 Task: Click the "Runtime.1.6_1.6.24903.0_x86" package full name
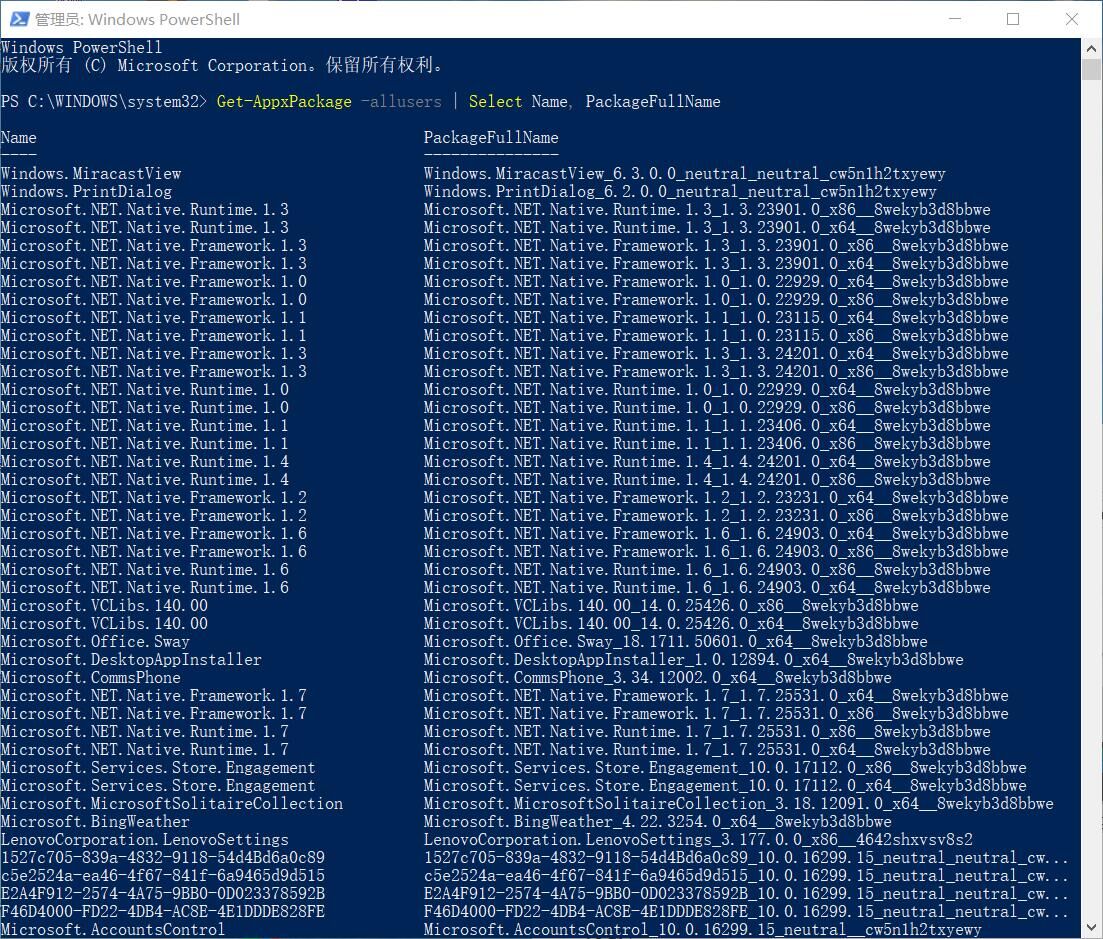(707, 570)
